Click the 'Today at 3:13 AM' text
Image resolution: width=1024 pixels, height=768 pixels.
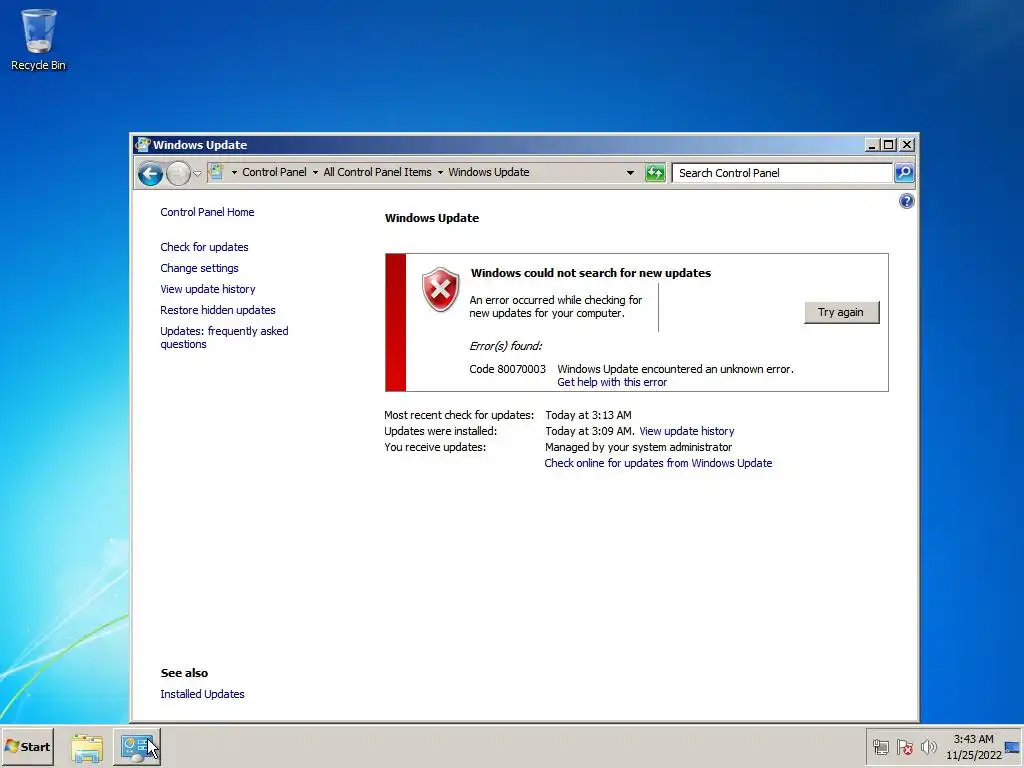[588, 415]
